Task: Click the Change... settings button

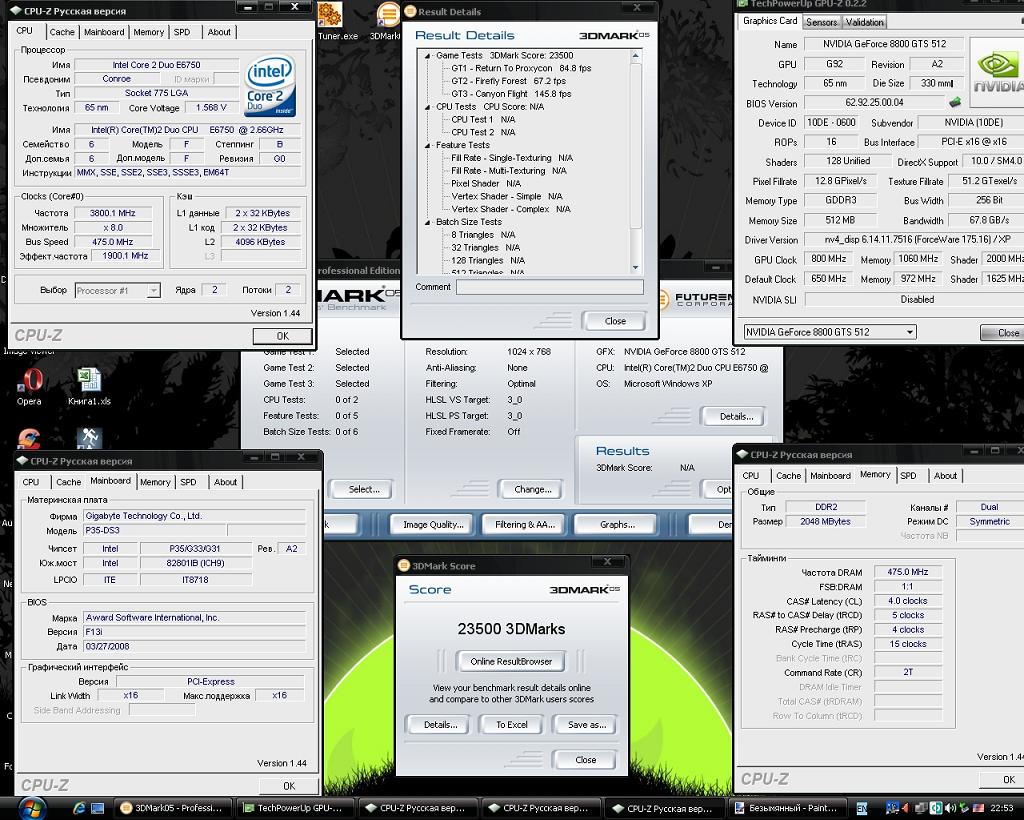Action: (532, 490)
